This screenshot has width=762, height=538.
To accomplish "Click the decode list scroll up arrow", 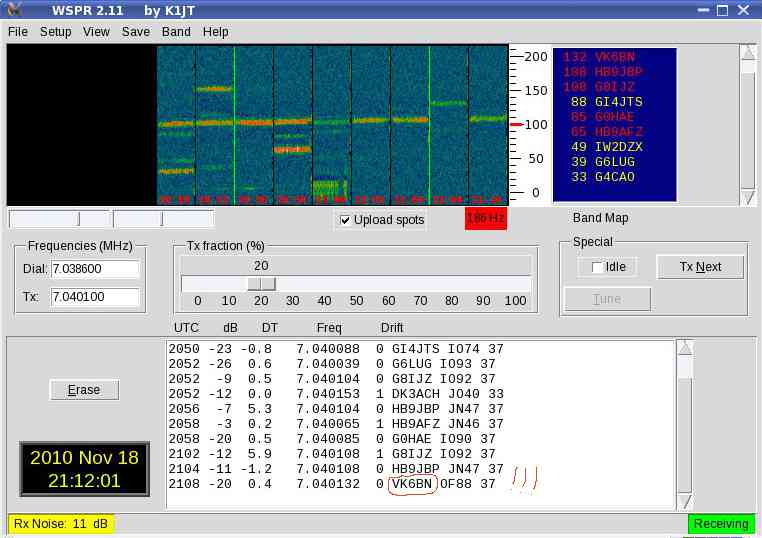I will coord(685,347).
